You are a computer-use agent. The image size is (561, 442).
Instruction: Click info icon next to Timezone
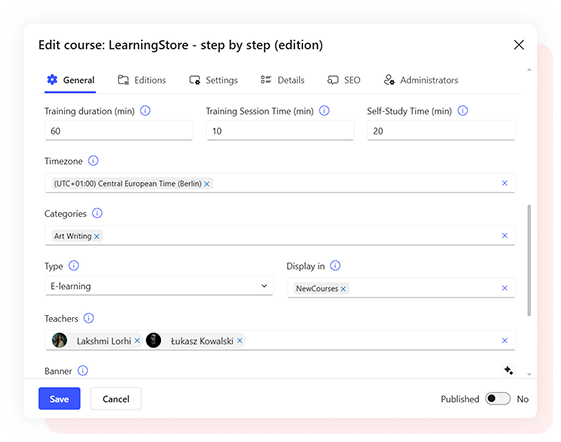click(93, 161)
